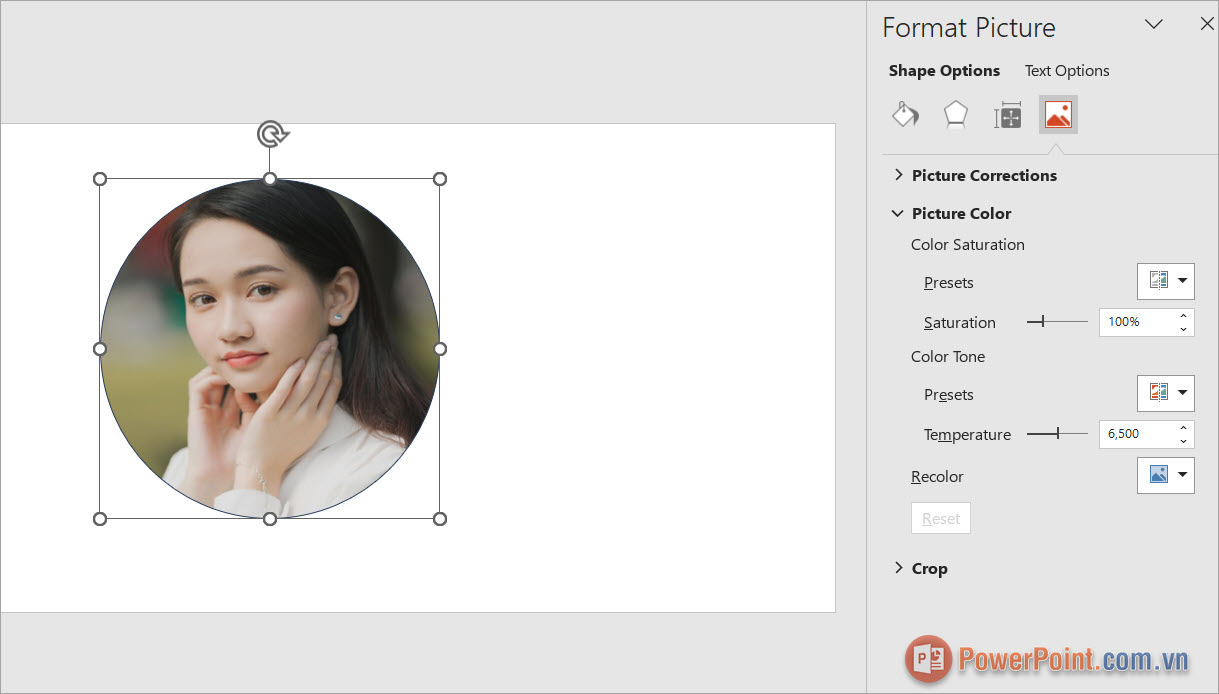1219x694 pixels.
Task: Open Size & Properties icon
Action: coord(1008,115)
